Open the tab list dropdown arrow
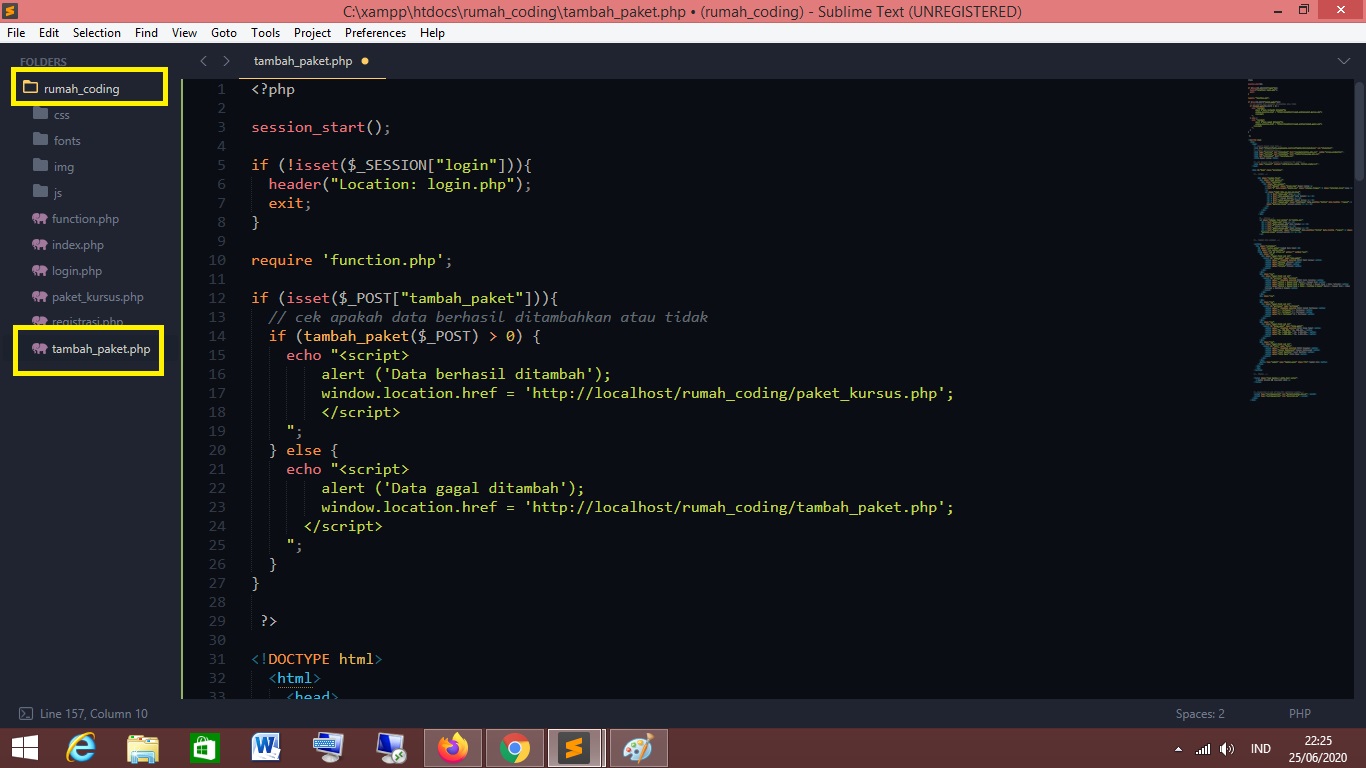This screenshot has width=1366, height=768. pos(1343,61)
